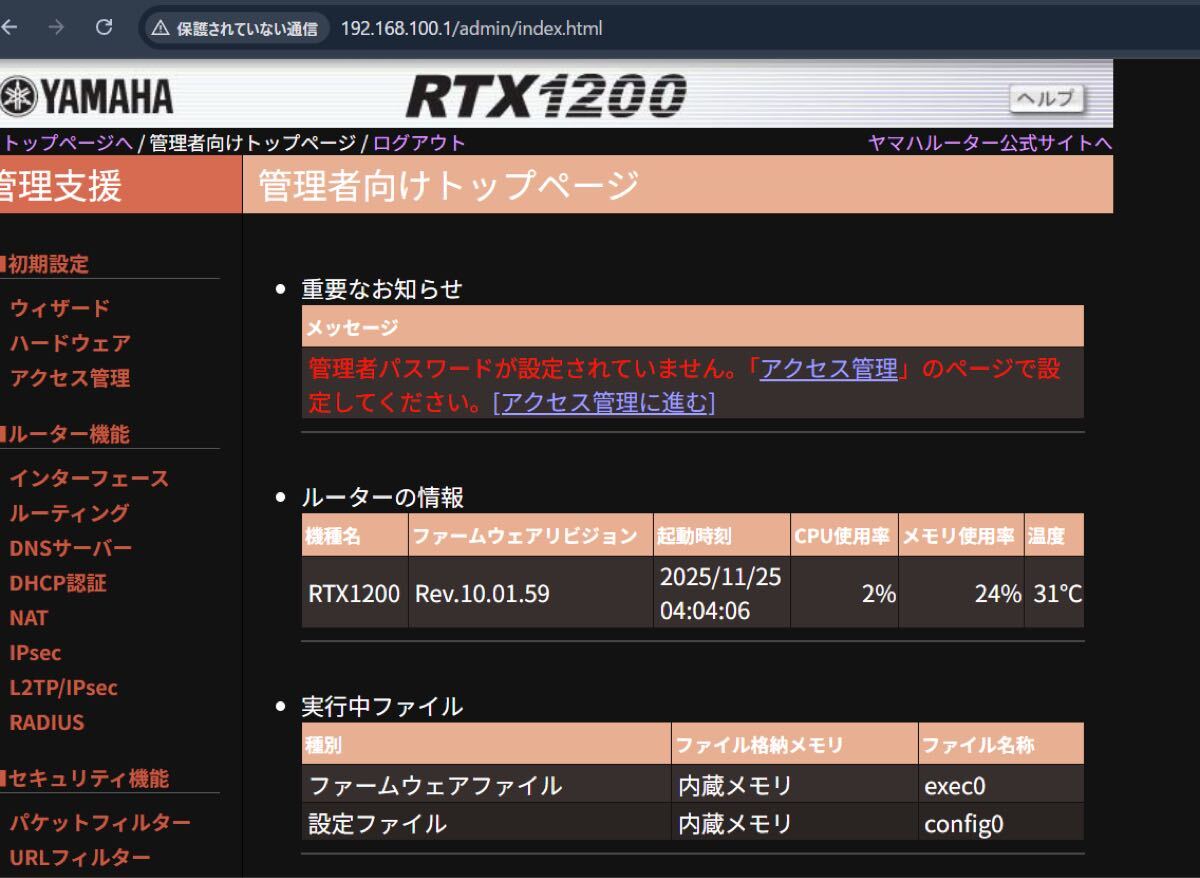Viewport: 1200px width, 878px height.
Task: Click the browser forward arrow
Action: click(56, 28)
